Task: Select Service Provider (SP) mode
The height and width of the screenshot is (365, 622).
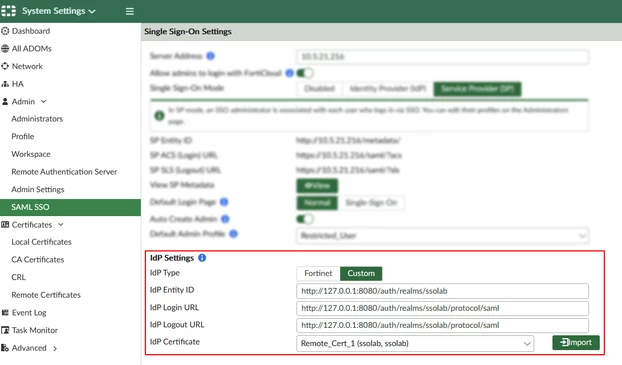Action: pyautogui.click(x=477, y=88)
